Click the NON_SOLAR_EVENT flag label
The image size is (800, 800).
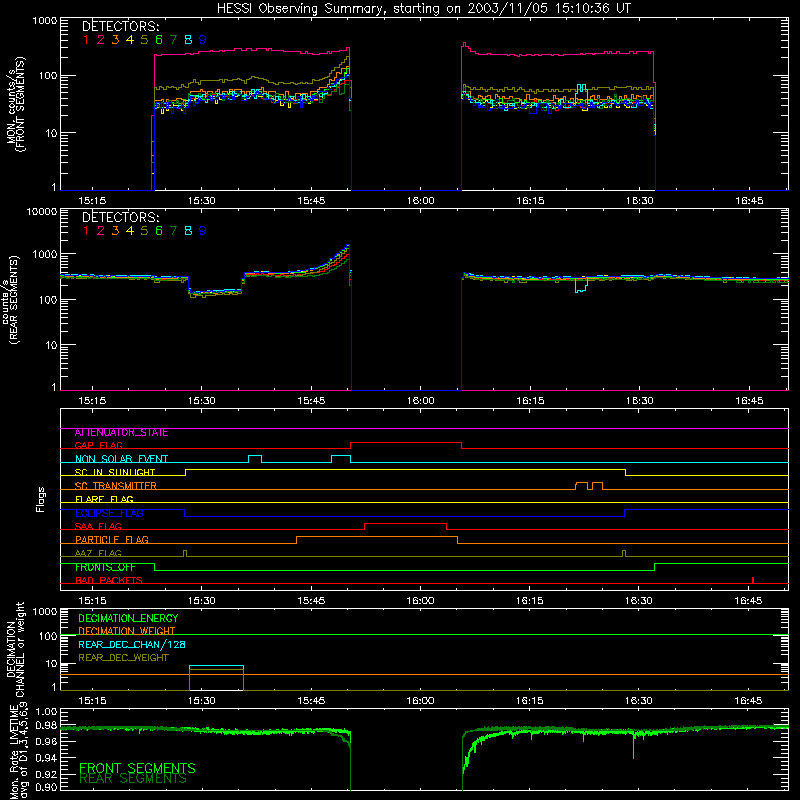tap(121, 459)
